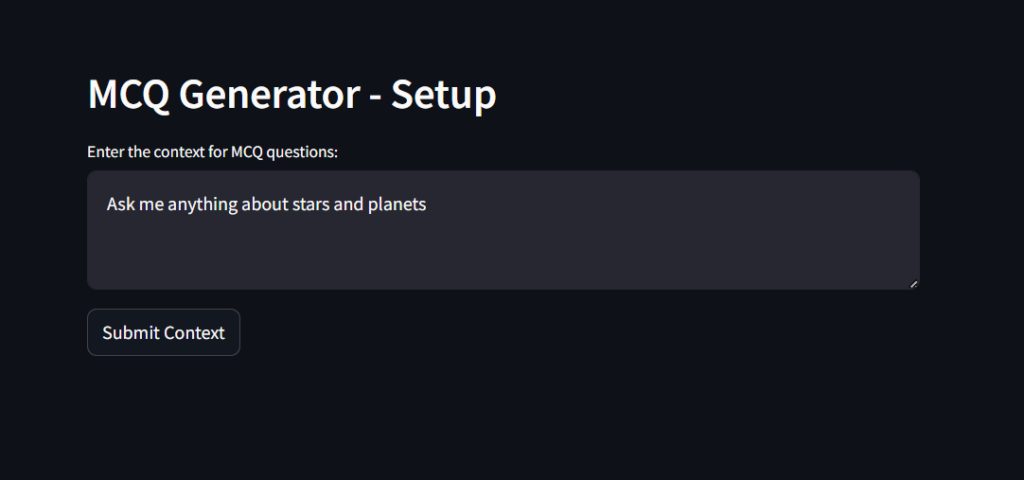Click the Submit Context button
Viewport: 1024px width, 480px height.
[x=163, y=332]
